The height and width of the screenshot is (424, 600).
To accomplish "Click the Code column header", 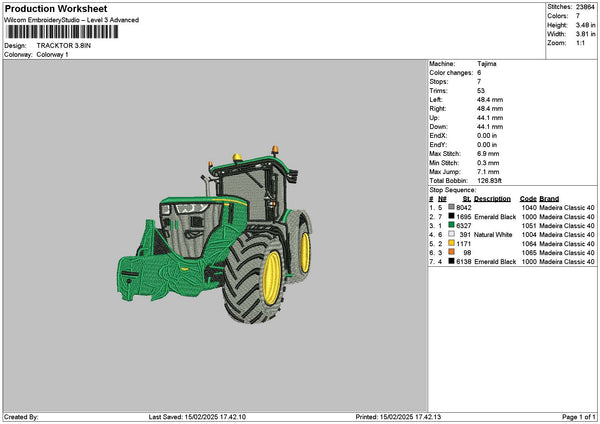I will (528, 198).
